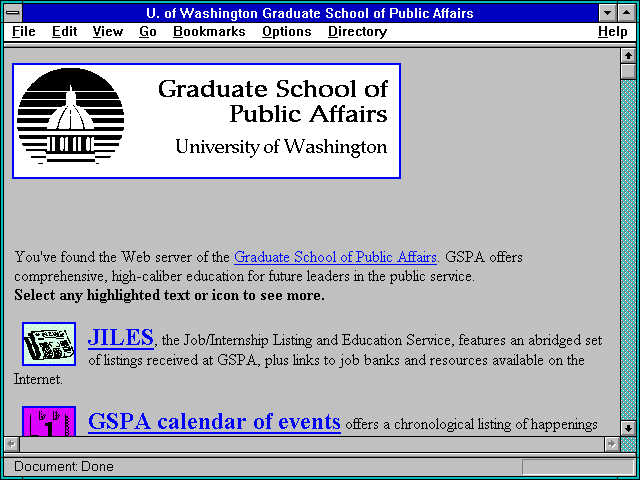Open the Directory menu
The height and width of the screenshot is (480, 640).
(357, 31)
